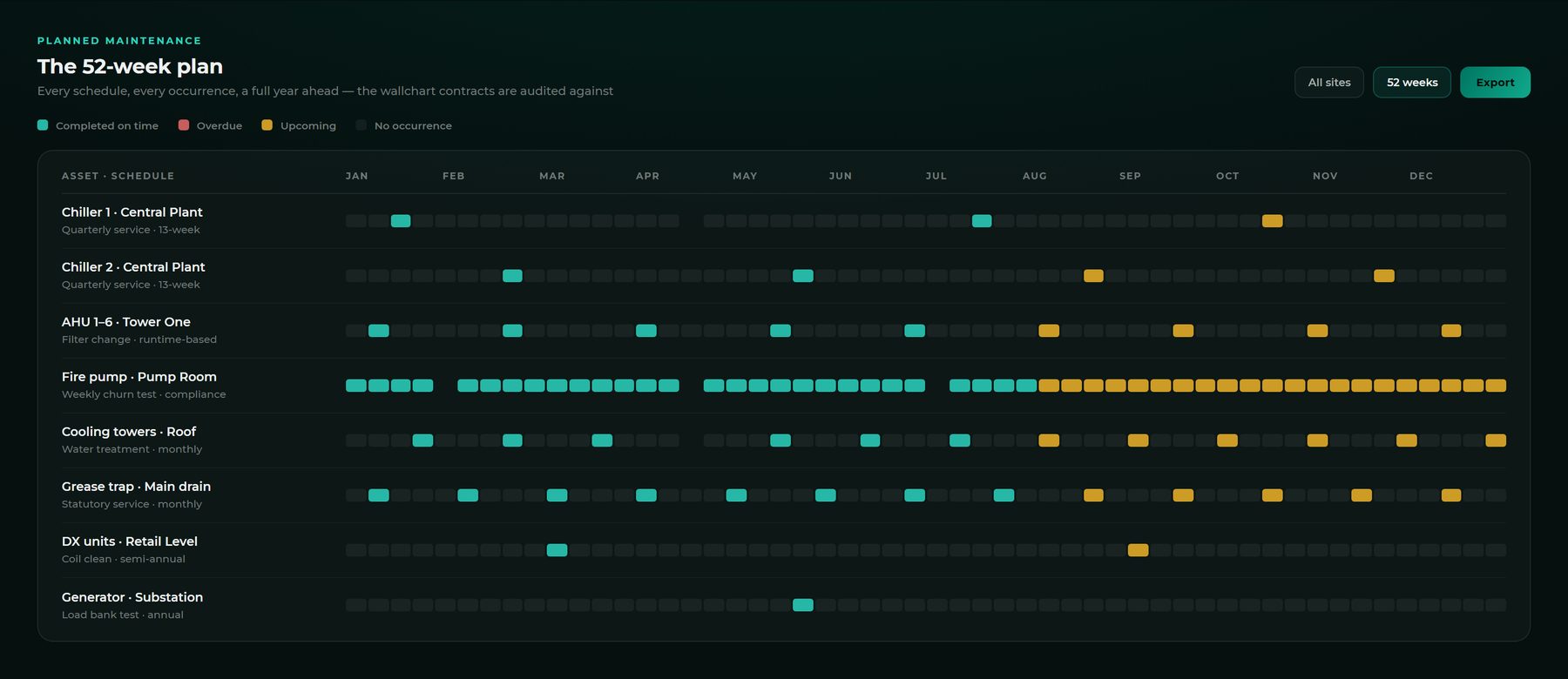The width and height of the screenshot is (1568, 679).
Task: Open the All sites filter
Action: coord(1328,83)
